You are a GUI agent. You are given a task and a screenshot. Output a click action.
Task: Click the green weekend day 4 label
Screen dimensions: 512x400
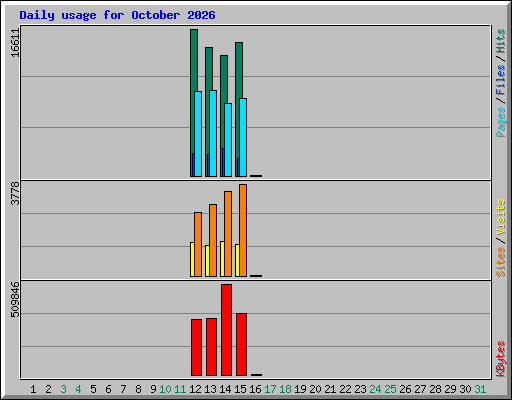(78, 389)
